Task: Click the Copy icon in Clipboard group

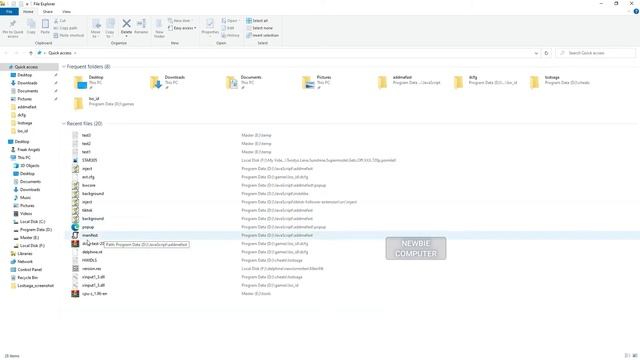Action: [31, 24]
